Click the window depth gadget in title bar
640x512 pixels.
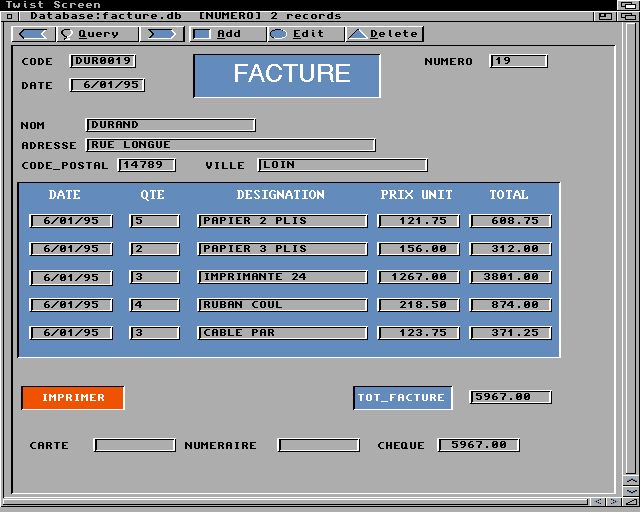[x=628, y=16]
